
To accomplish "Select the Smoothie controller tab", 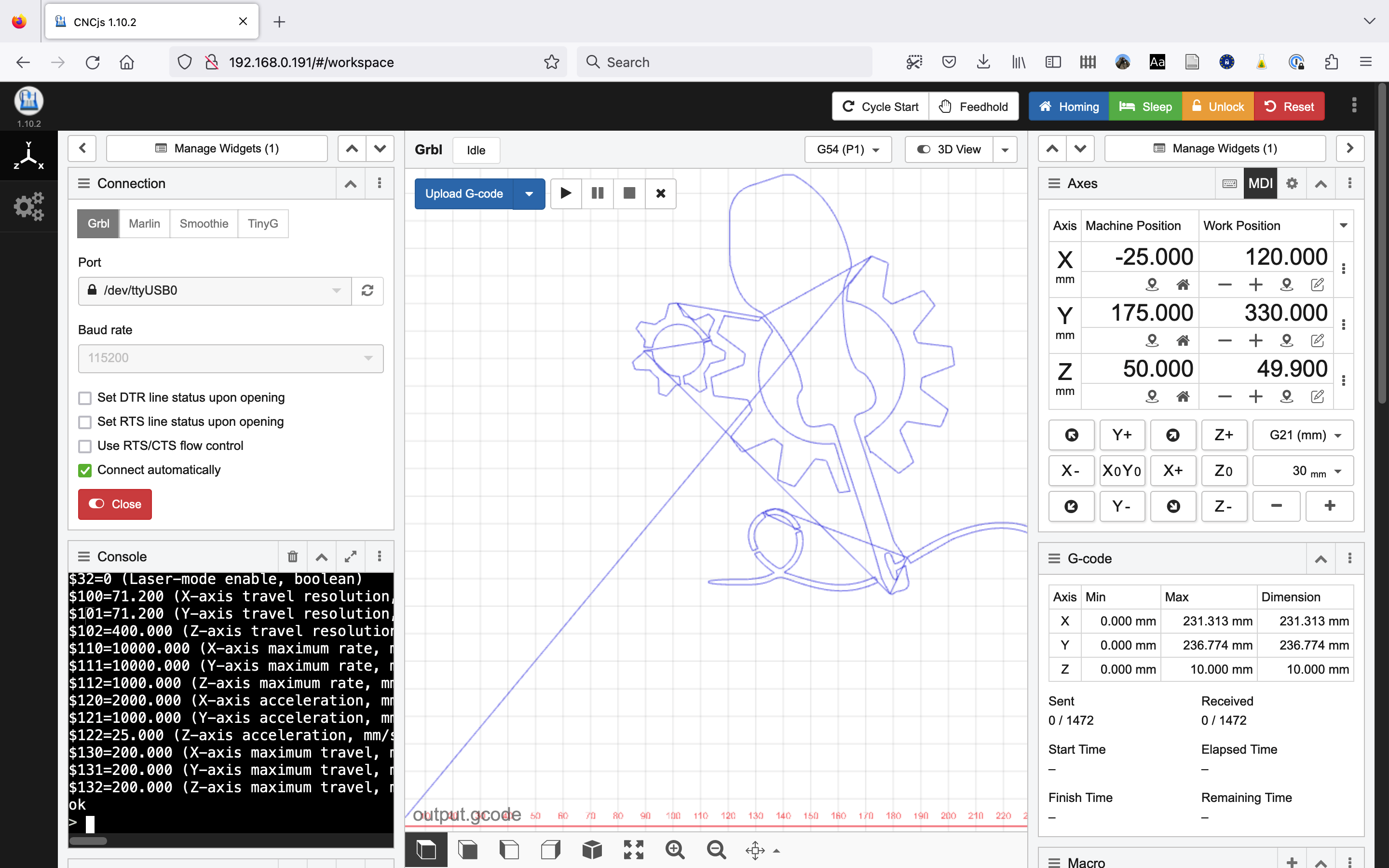I will [x=204, y=224].
